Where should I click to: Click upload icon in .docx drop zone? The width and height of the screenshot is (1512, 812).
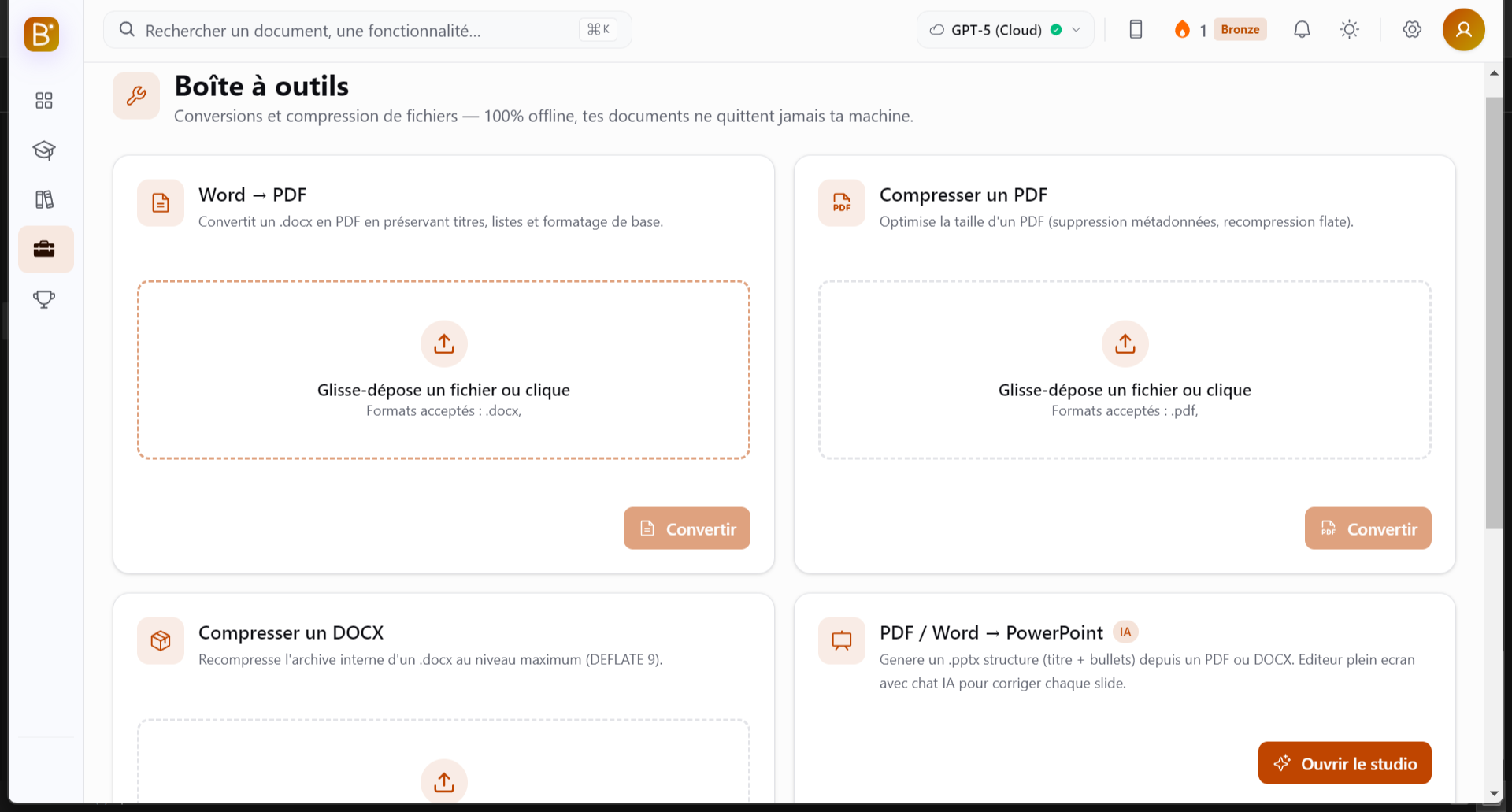(444, 343)
